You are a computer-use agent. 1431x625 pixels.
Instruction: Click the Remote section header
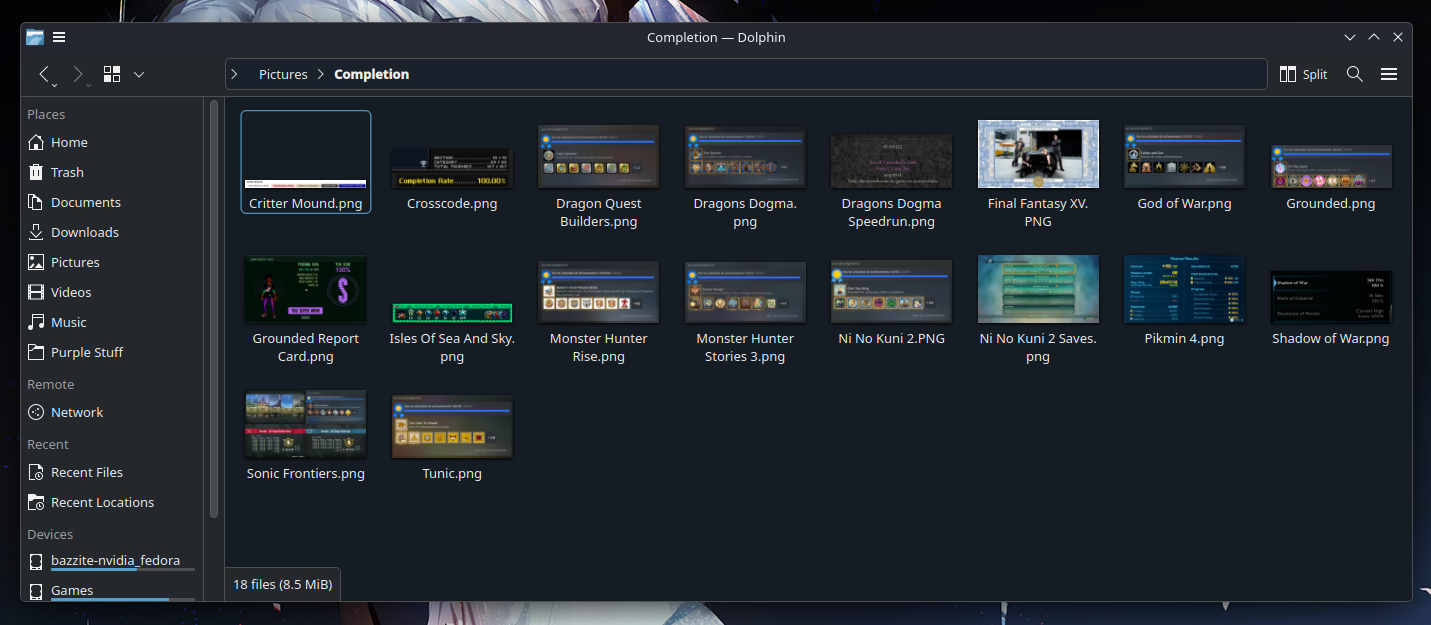[50, 384]
